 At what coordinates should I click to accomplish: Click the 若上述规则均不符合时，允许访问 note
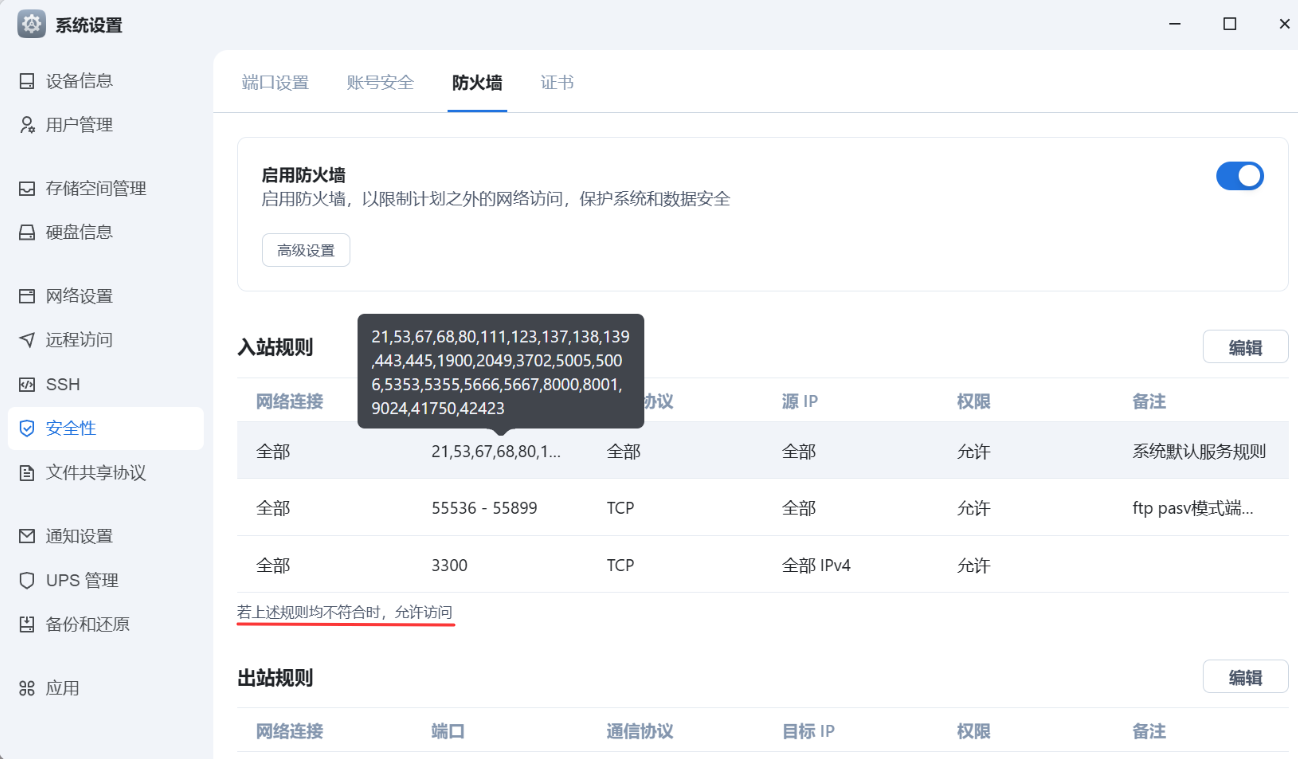click(345, 612)
